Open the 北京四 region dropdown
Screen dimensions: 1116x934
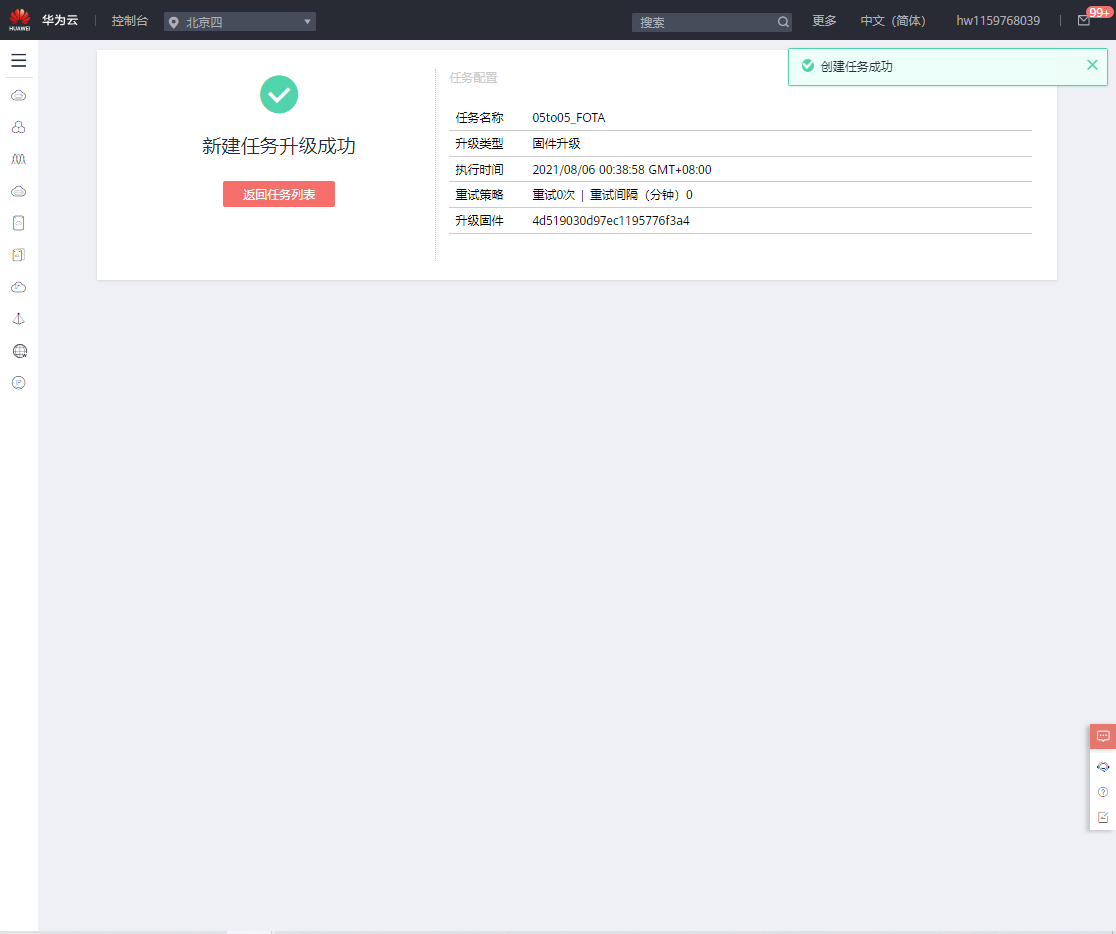[x=240, y=22]
